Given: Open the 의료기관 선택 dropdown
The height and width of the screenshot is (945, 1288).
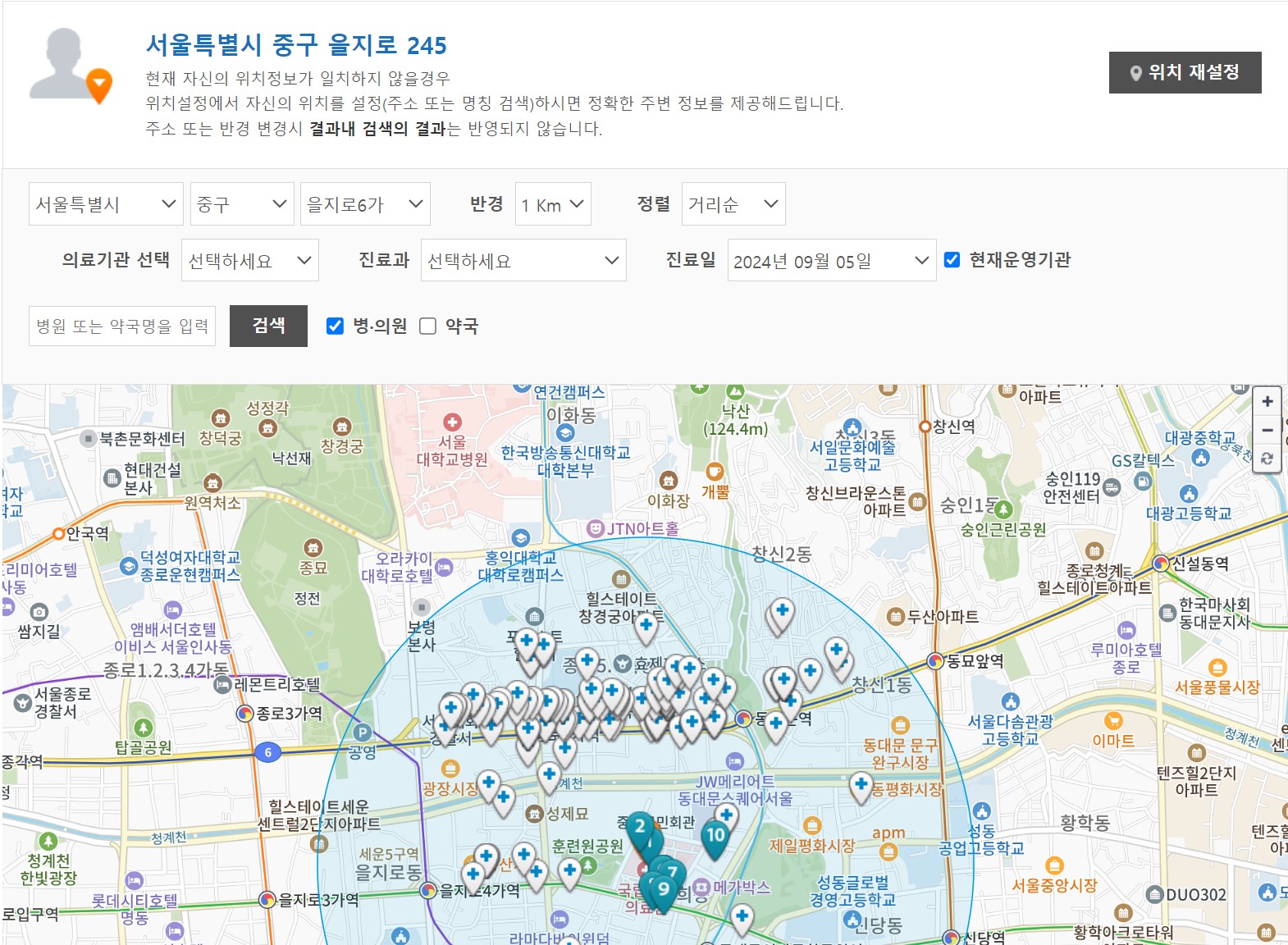Looking at the screenshot, I should [x=250, y=260].
